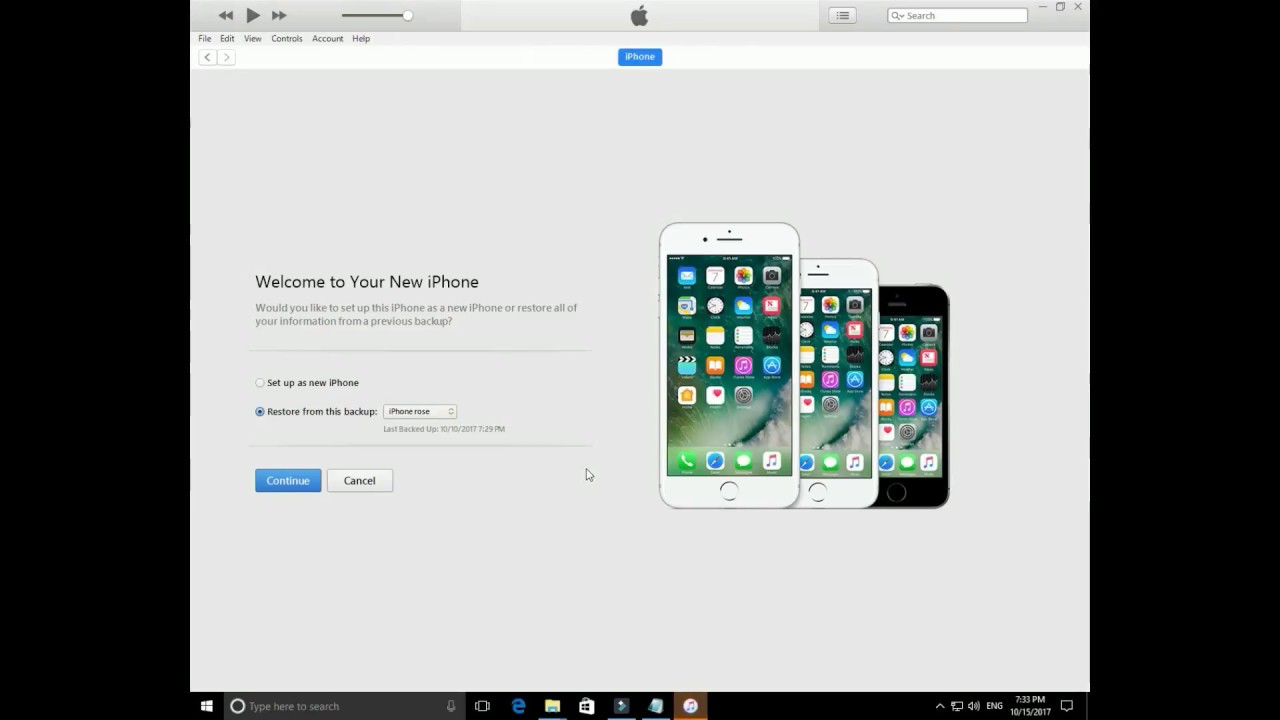Click the fast-forward next track button
1280x720 pixels.
point(279,15)
